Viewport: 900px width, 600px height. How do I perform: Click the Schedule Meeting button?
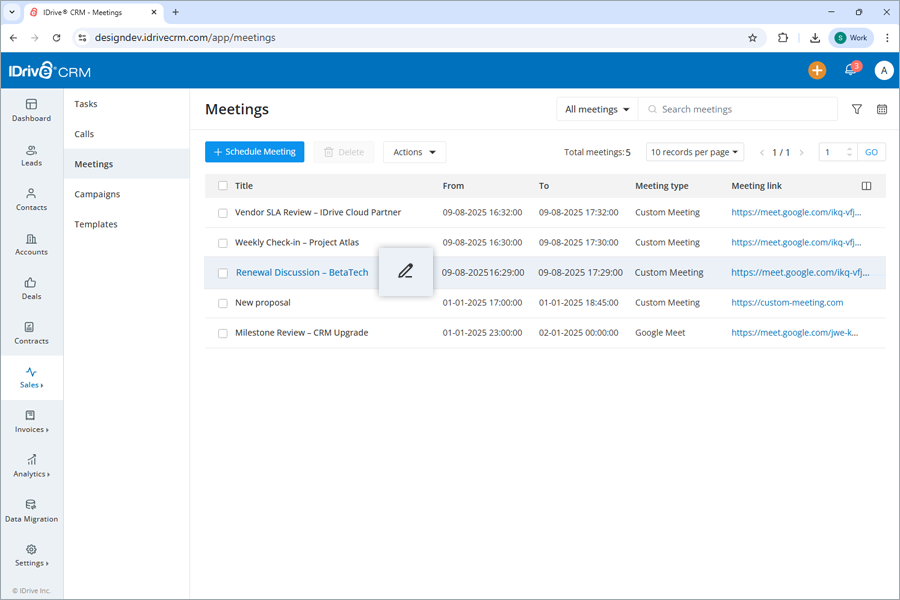254,152
